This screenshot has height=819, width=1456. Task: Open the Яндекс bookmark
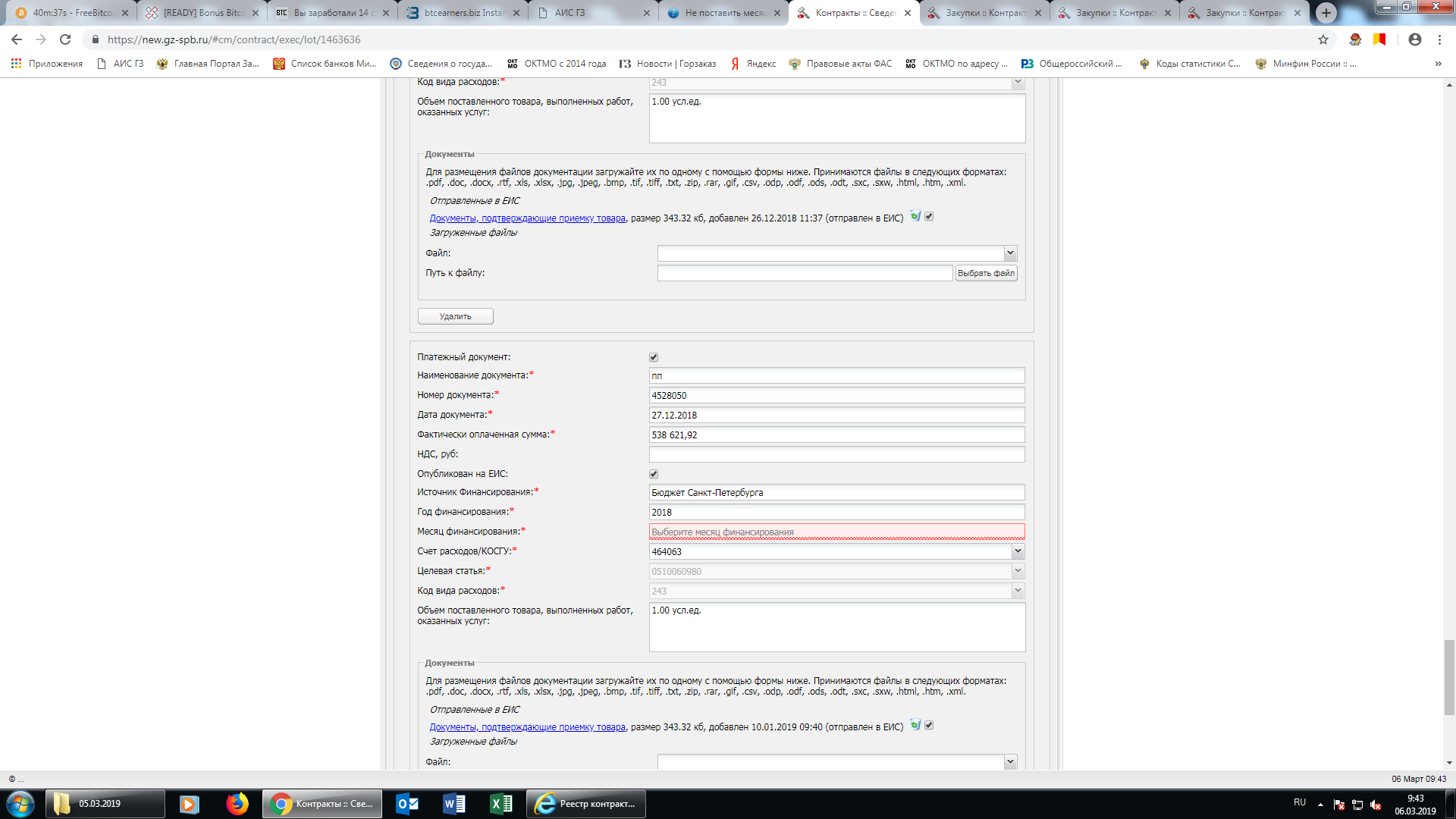tap(753, 64)
